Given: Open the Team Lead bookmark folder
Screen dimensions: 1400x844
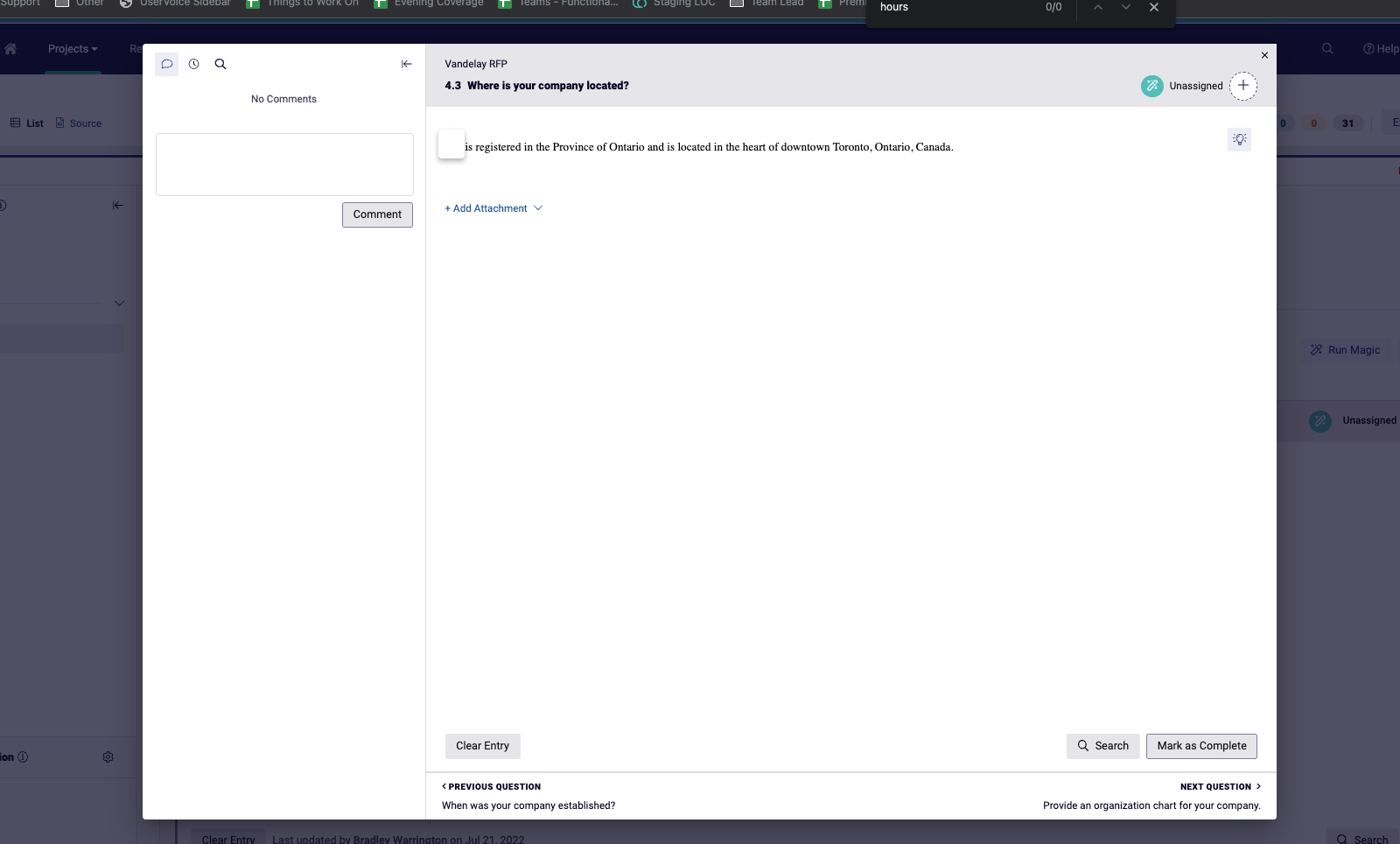Looking at the screenshot, I should click(x=766, y=4).
